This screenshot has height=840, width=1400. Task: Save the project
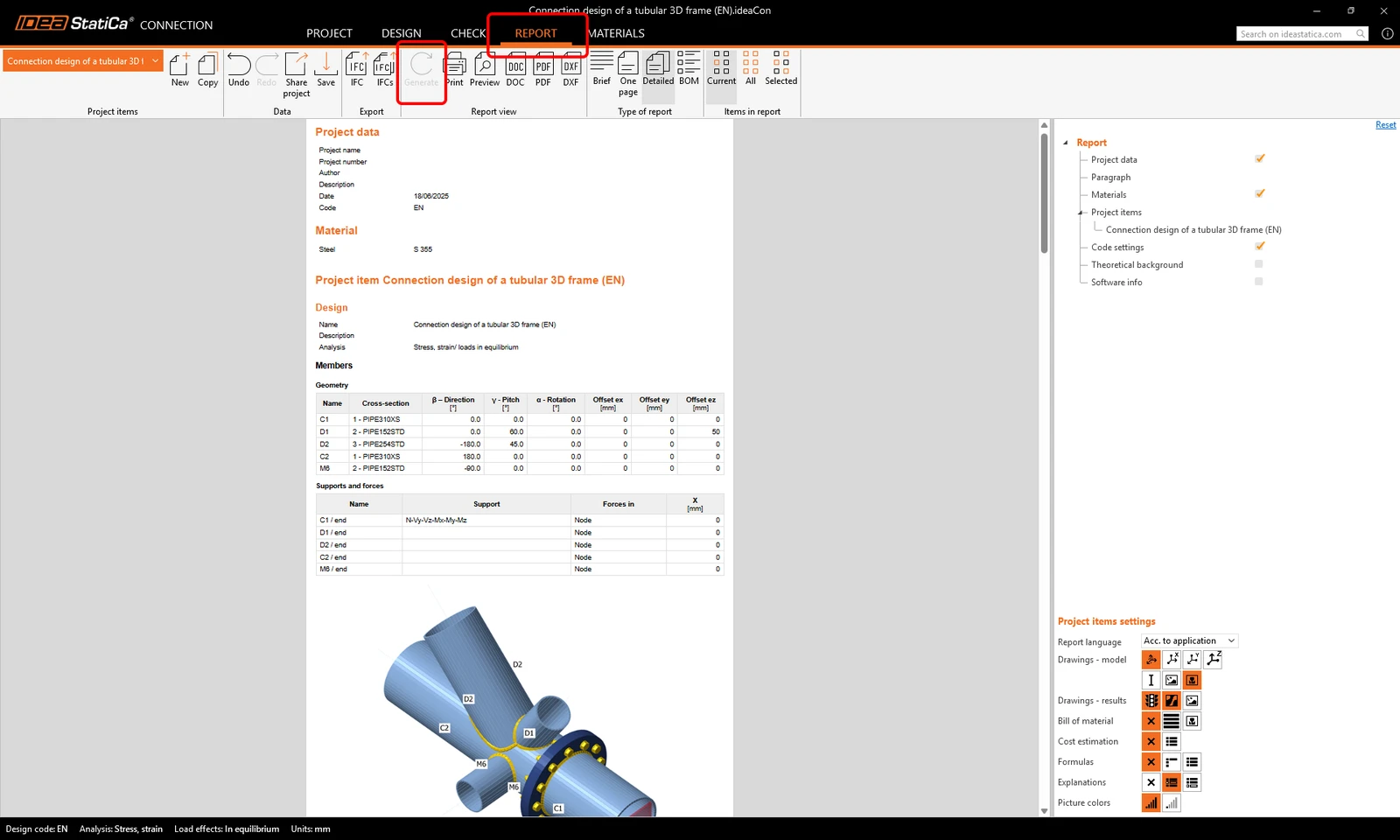point(325,69)
